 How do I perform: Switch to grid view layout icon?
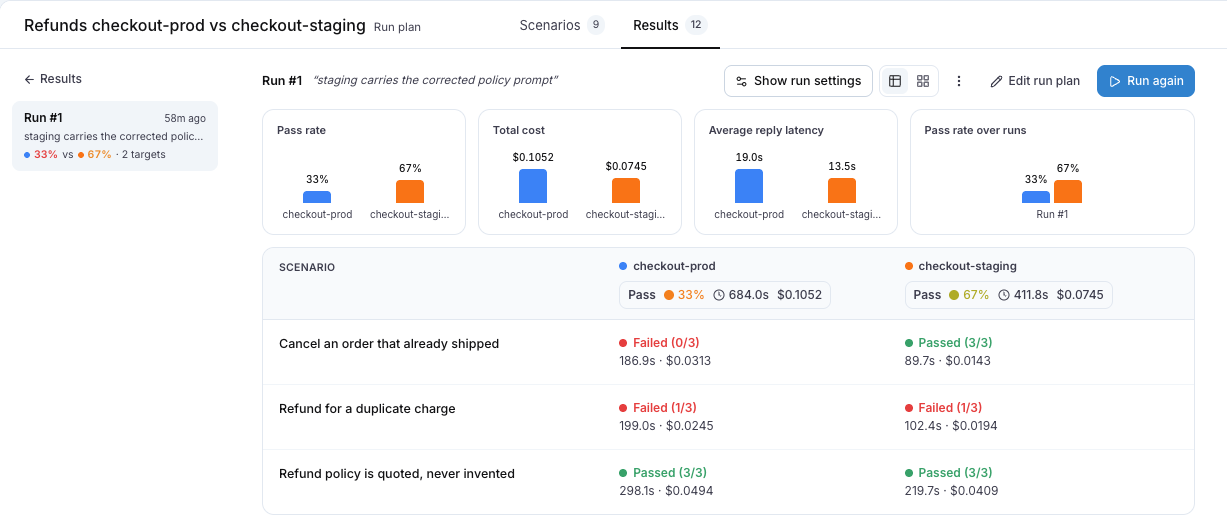click(923, 81)
